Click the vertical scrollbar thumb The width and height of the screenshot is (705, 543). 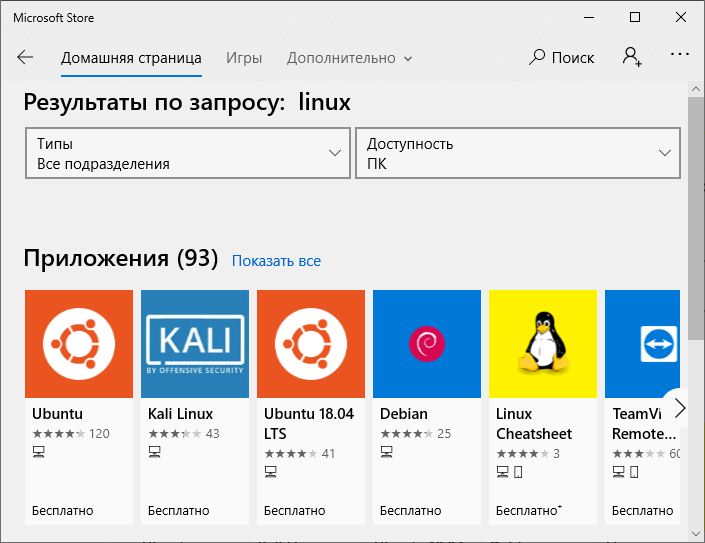[696, 218]
